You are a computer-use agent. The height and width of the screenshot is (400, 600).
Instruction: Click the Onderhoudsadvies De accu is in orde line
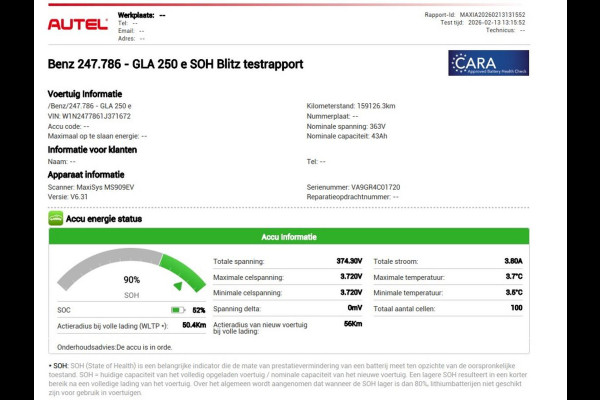(114, 348)
